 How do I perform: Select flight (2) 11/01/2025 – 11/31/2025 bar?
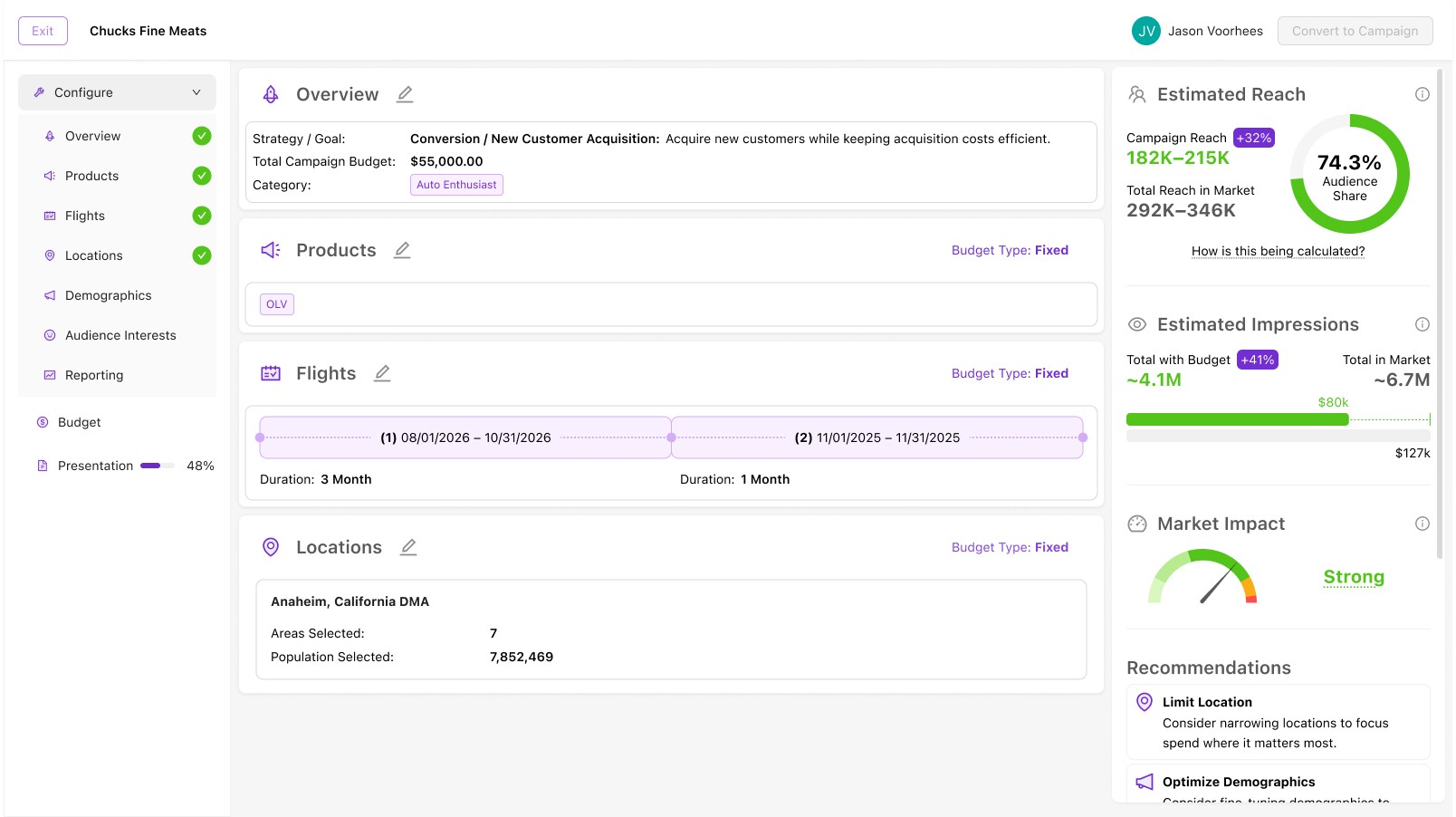(876, 437)
